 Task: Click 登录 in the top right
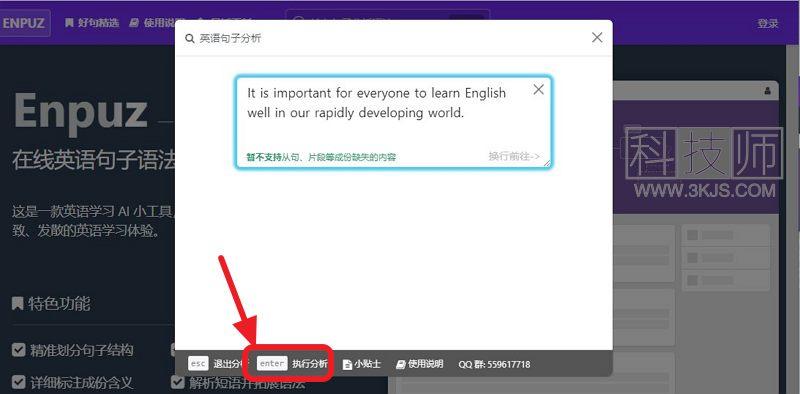click(x=768, y=23)
